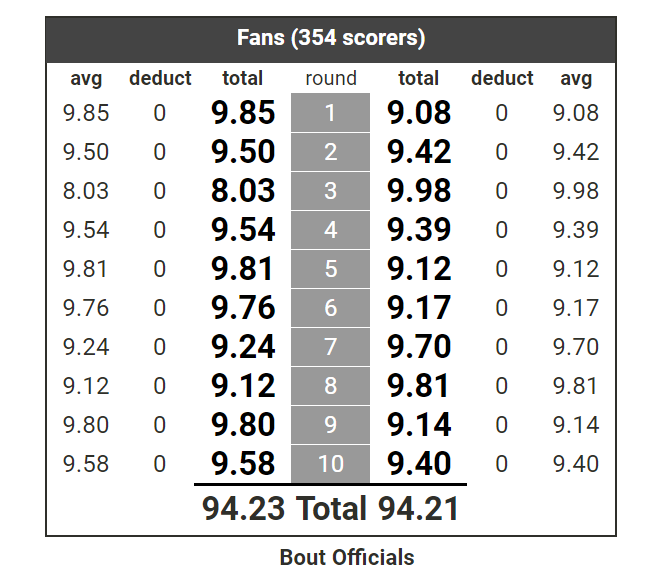This screenshot has height=573, width=663.
Task: Select the round 3 cell
Action: (330, 191)
